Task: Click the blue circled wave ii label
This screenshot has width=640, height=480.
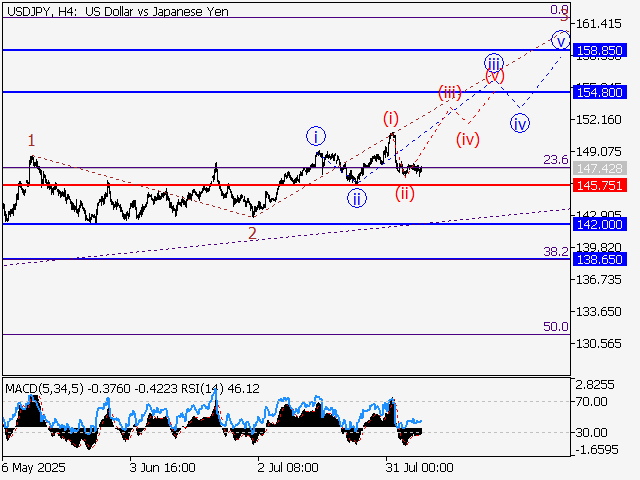Action: coord(357,197)
